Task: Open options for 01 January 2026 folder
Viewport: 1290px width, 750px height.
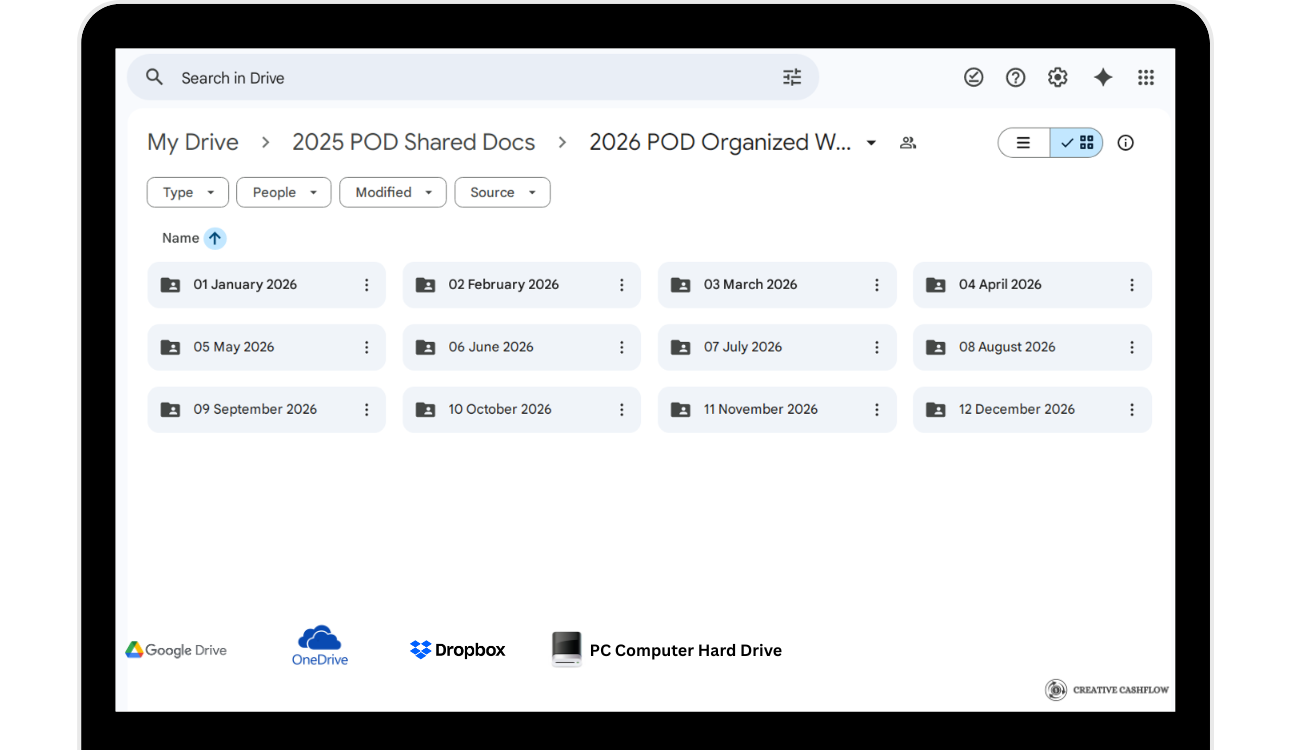Action: (366, 284)
